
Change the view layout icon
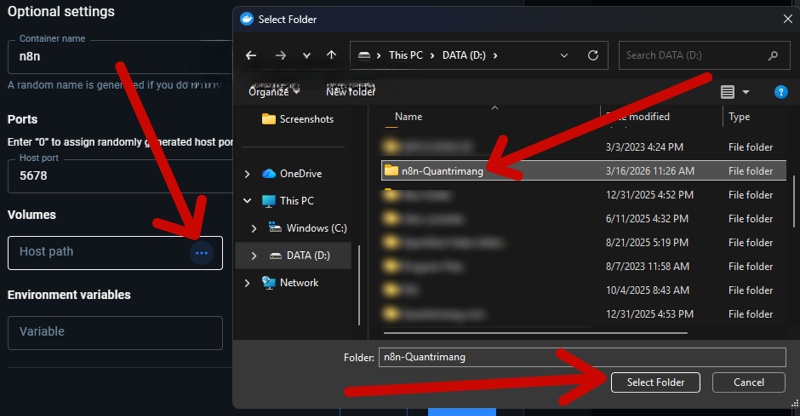coord(728,92)
